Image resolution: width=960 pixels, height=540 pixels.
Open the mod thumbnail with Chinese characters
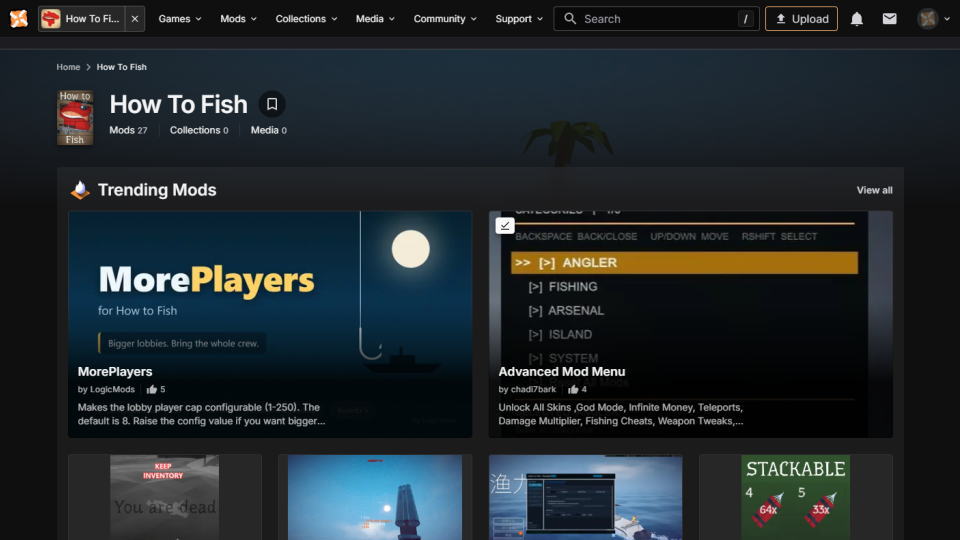585,497
